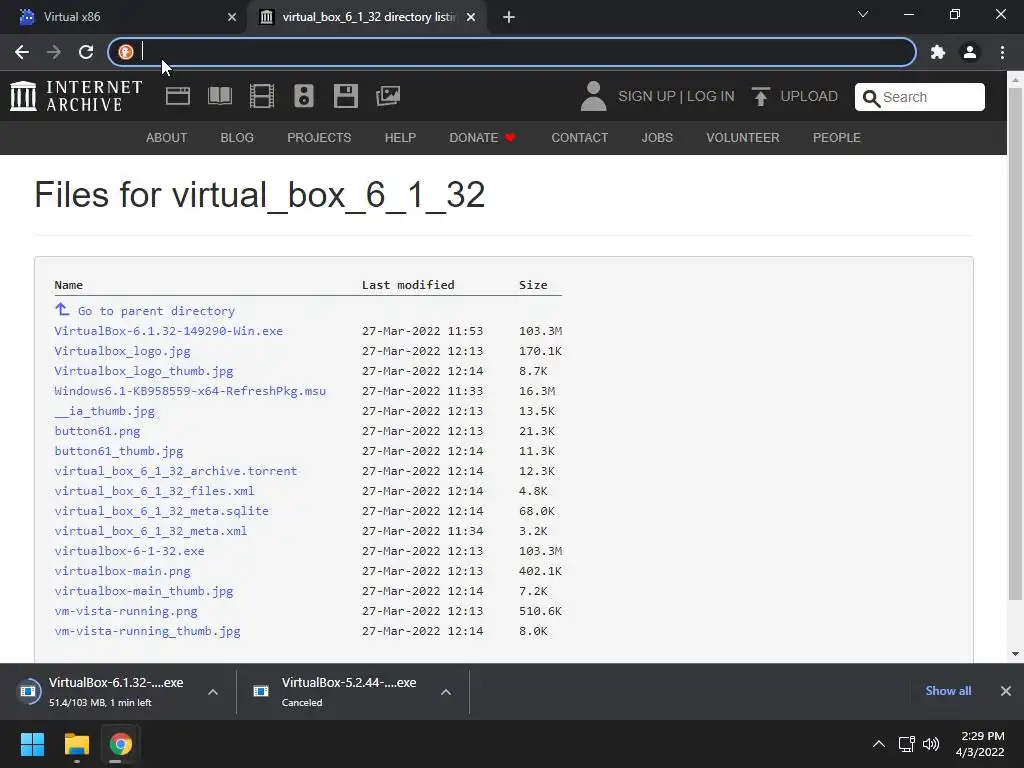This screenshot has width=1024, height=768.
Task: Open the Web (Wayback) icon in Archive toolbar
Action: coord(178,96)
